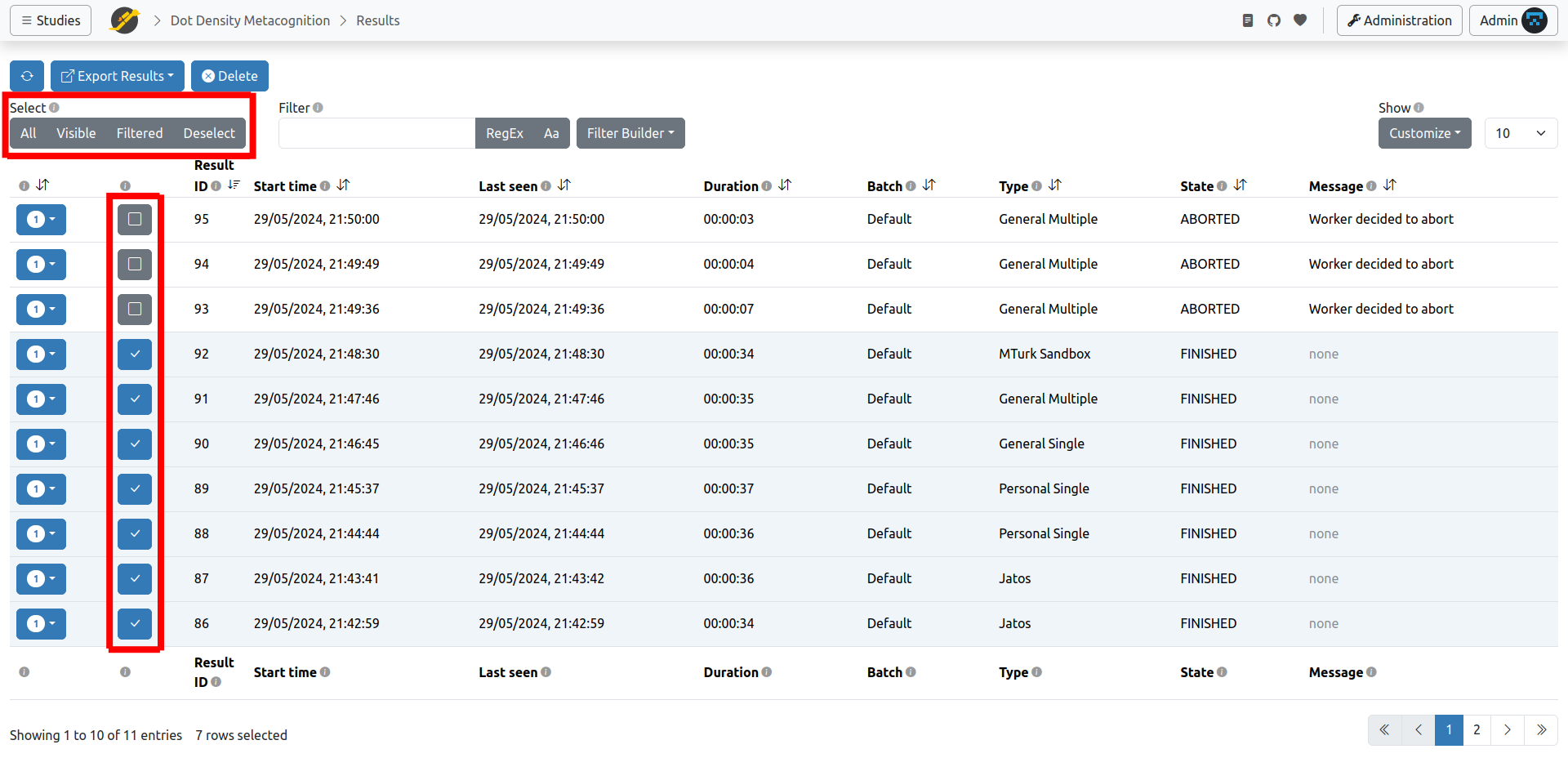Click the Delete button
Screen dimensions: 1568x758
(229, 76)
